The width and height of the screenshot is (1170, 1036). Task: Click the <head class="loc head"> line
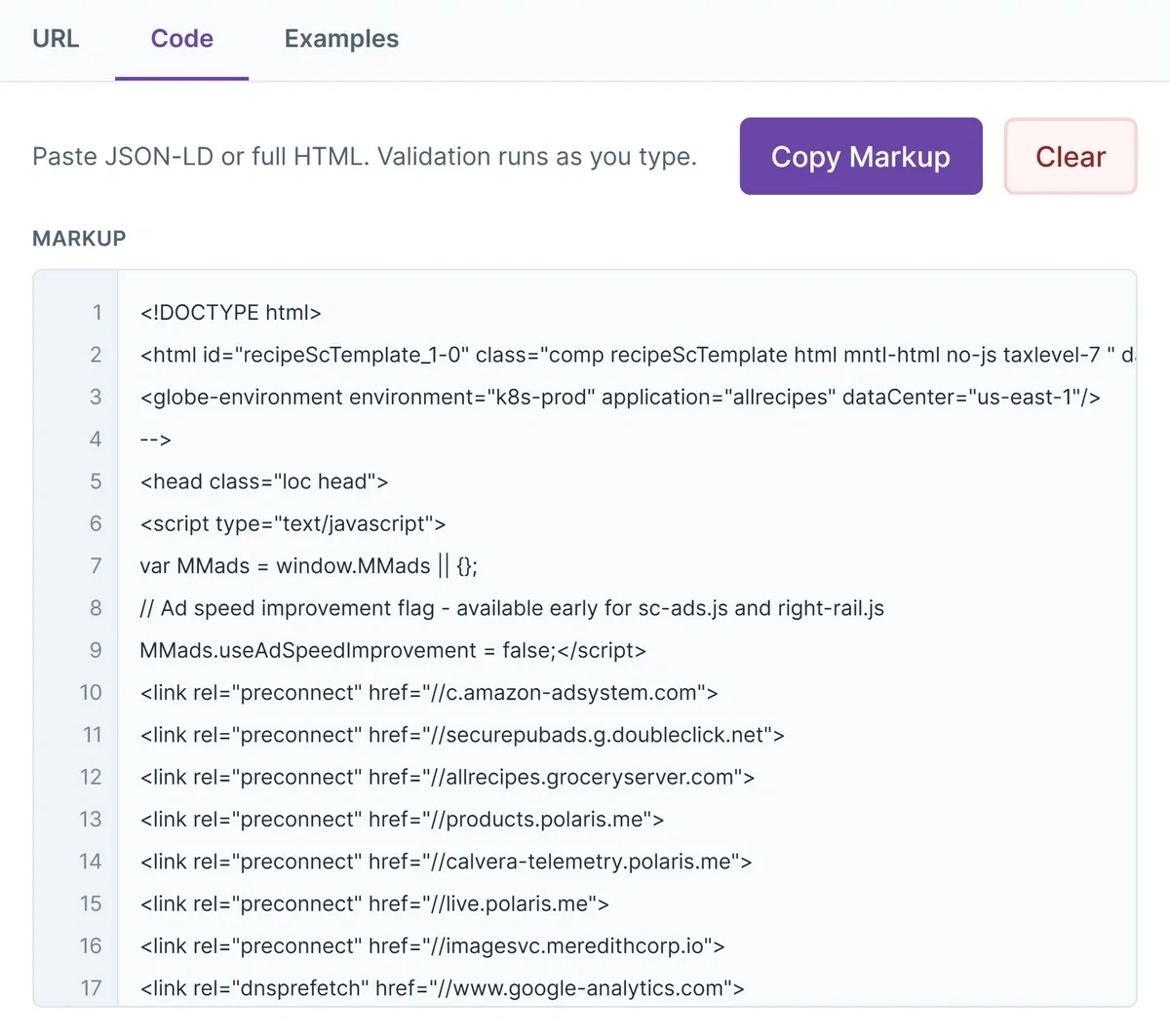click(264, 481)
